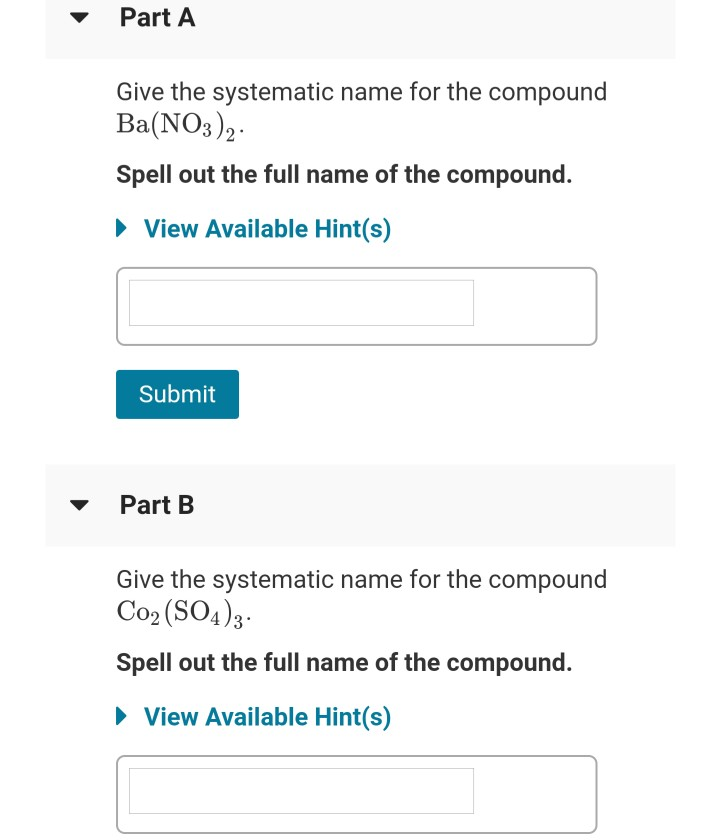
Task: Click the hint disclosure triangle in Part A
Action: coord(121,228)
